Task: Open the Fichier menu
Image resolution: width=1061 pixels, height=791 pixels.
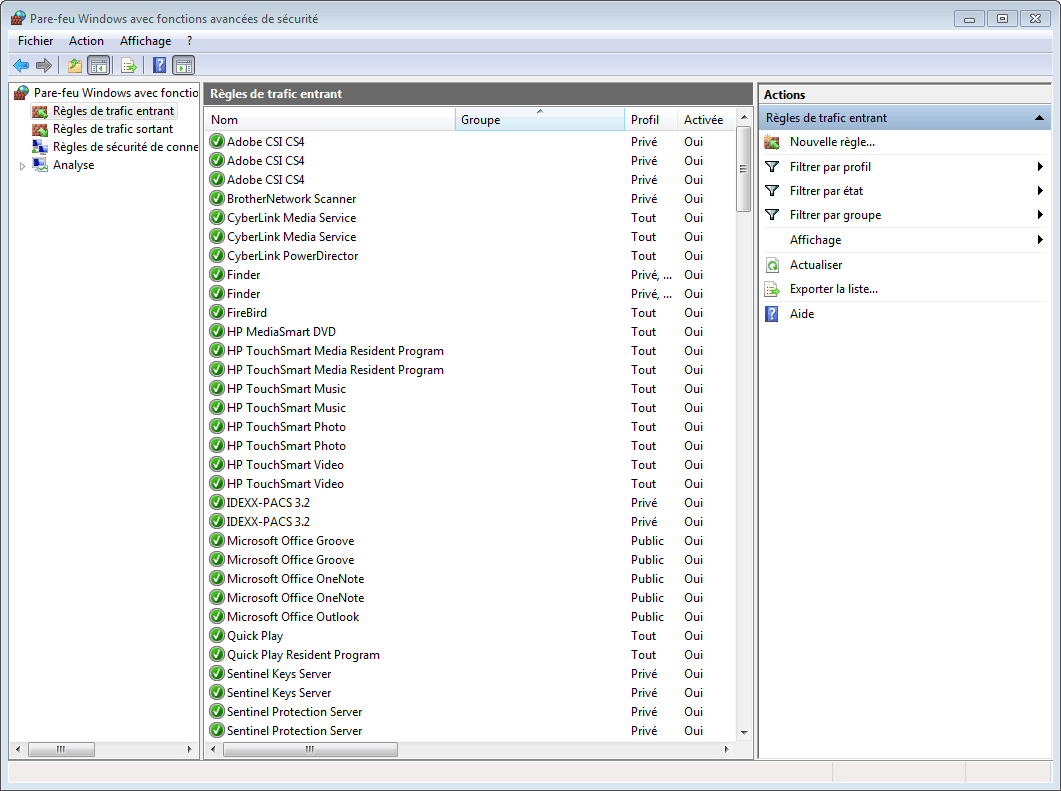Action: click(35, 41)
